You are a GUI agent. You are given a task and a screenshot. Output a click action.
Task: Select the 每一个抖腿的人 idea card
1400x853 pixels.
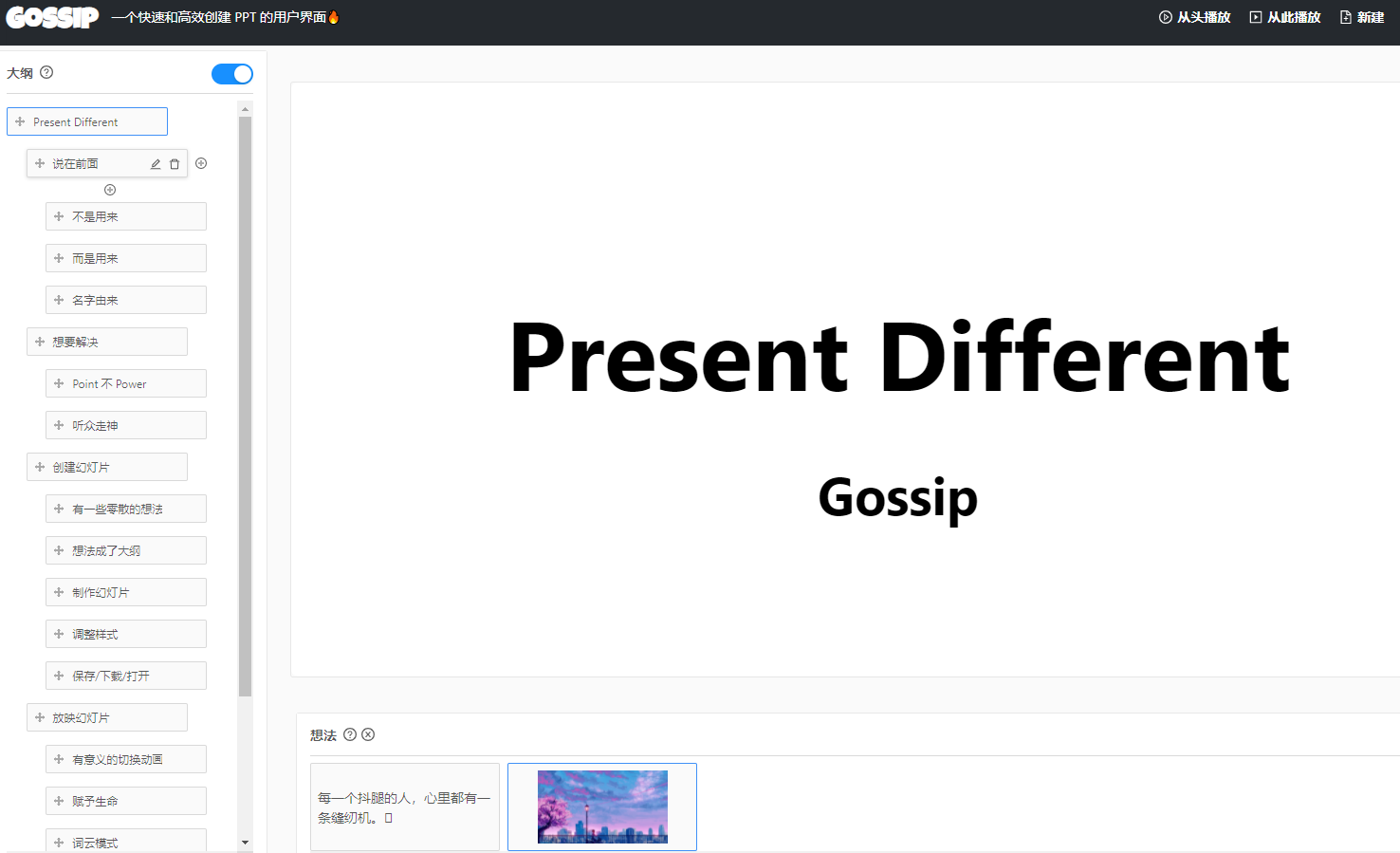click(x=405, y=807)
